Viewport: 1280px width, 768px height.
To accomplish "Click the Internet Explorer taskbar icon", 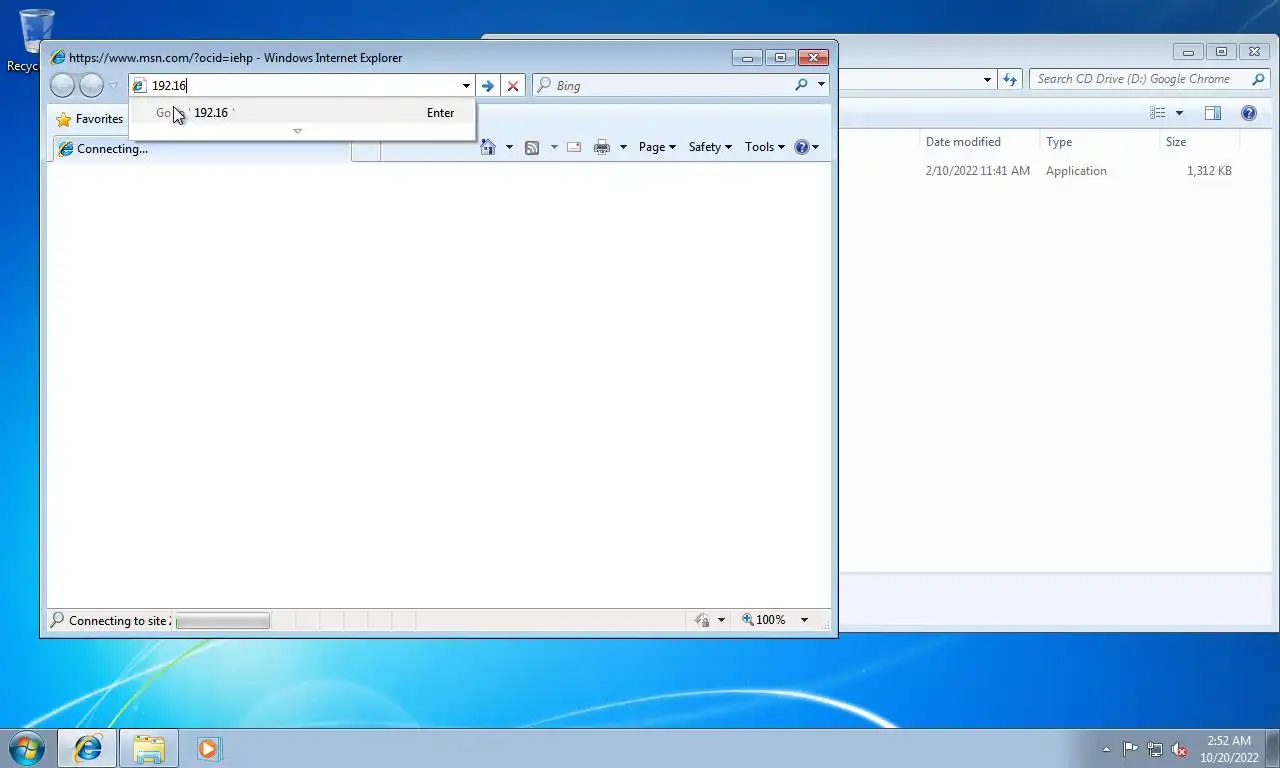I will (x=88, y=748).
